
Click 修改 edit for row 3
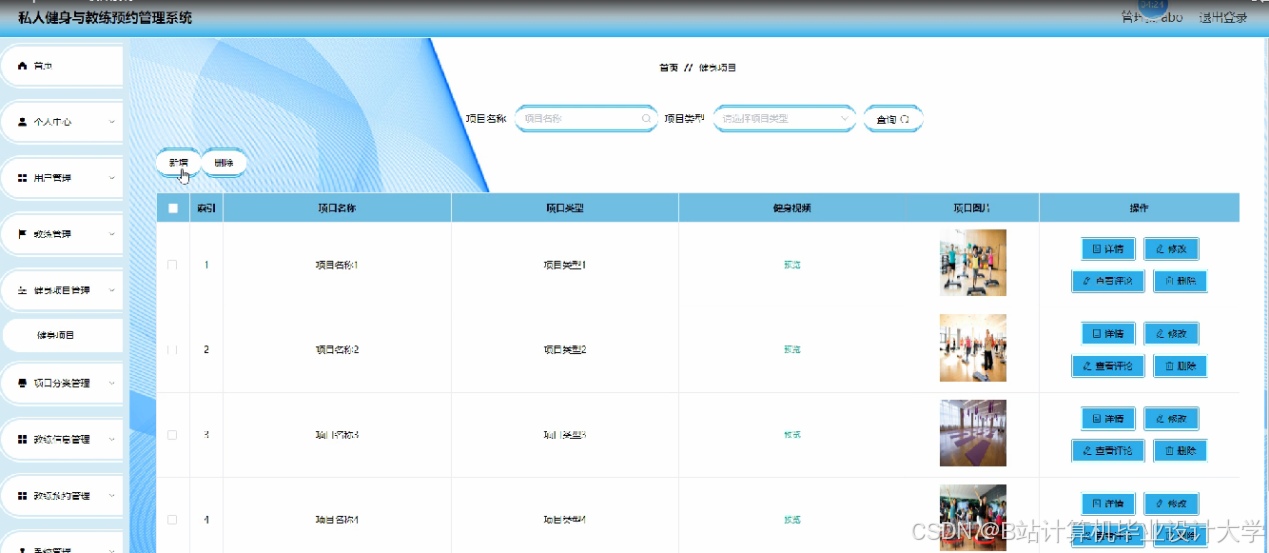pos(1171,418)
